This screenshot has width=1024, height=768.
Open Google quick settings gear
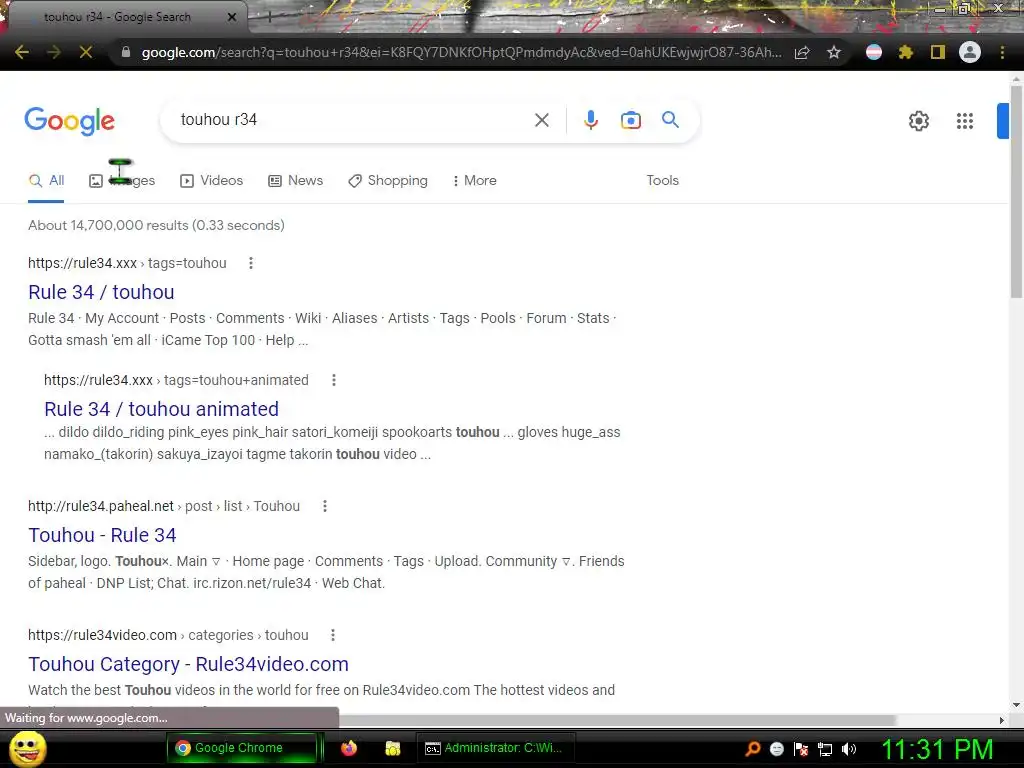[x=919, y=121]
